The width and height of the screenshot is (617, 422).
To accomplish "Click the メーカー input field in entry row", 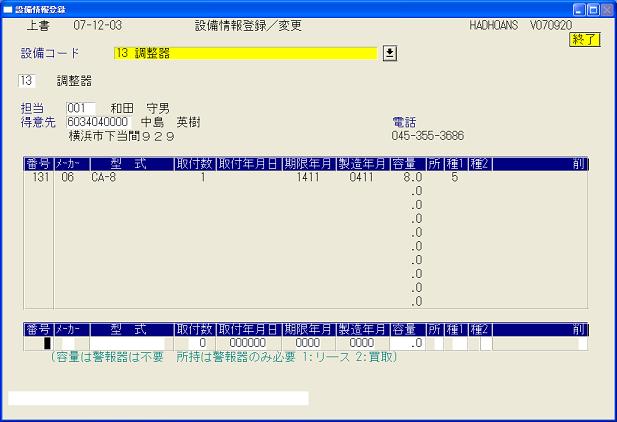I will click(x=68, y=344).
